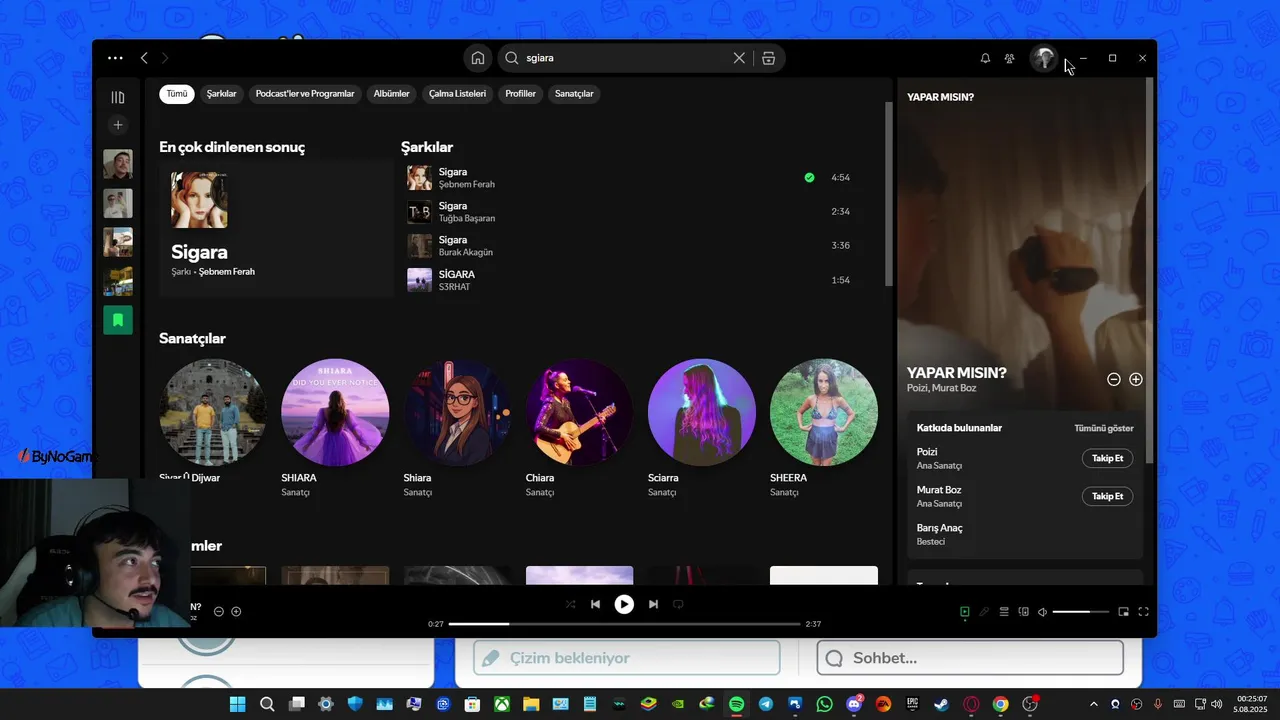
Task: Select the Şarkılar filter chip
Action: click(221, 94)
